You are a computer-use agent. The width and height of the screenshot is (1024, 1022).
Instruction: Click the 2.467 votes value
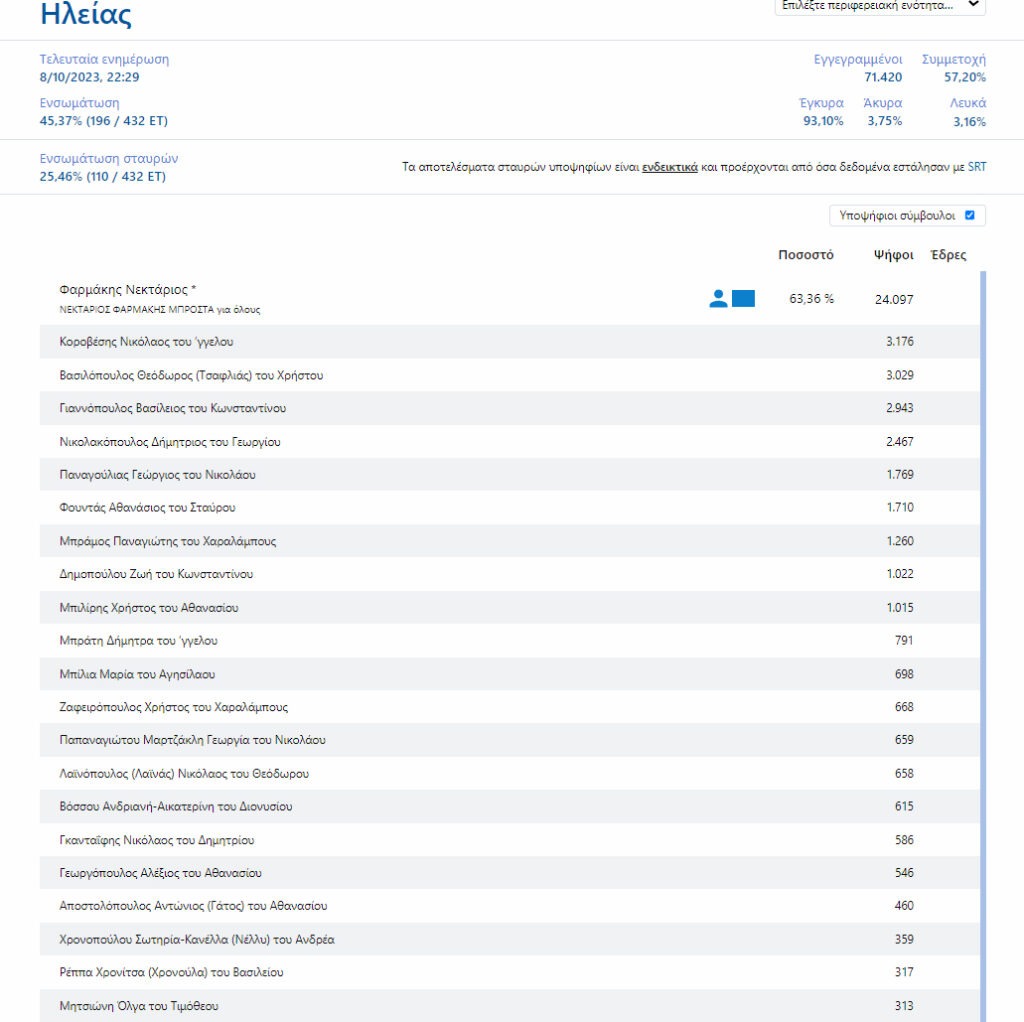click(899, 441)
